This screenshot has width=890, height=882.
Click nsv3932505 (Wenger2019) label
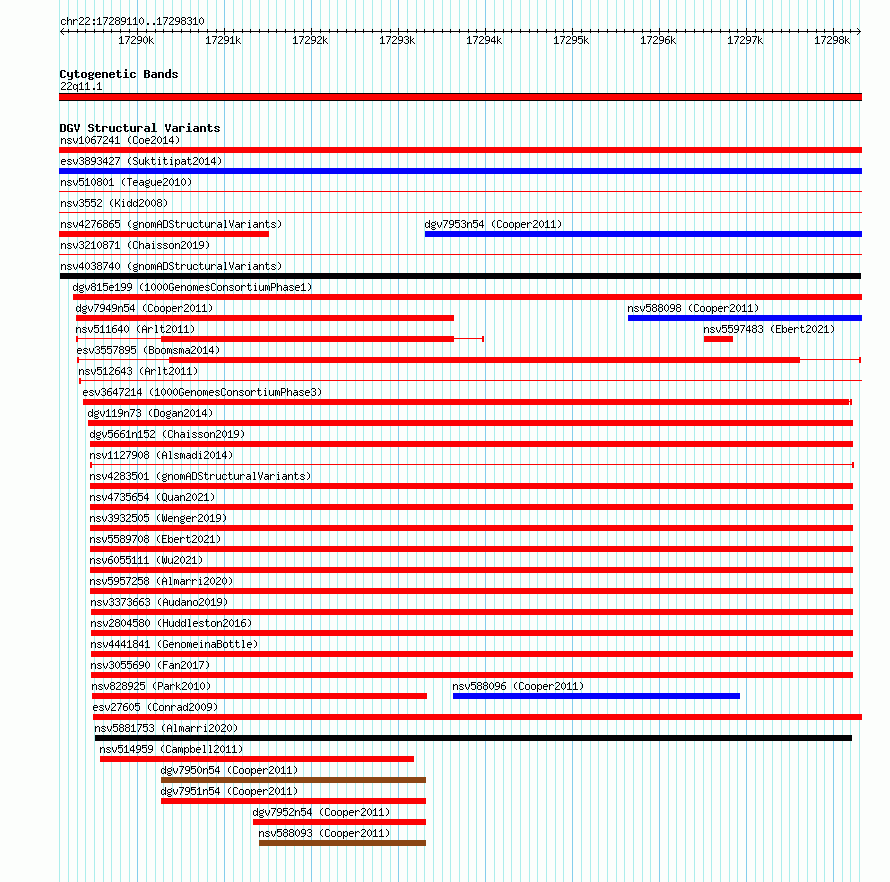pyautogui.click(x=158, y=518)
